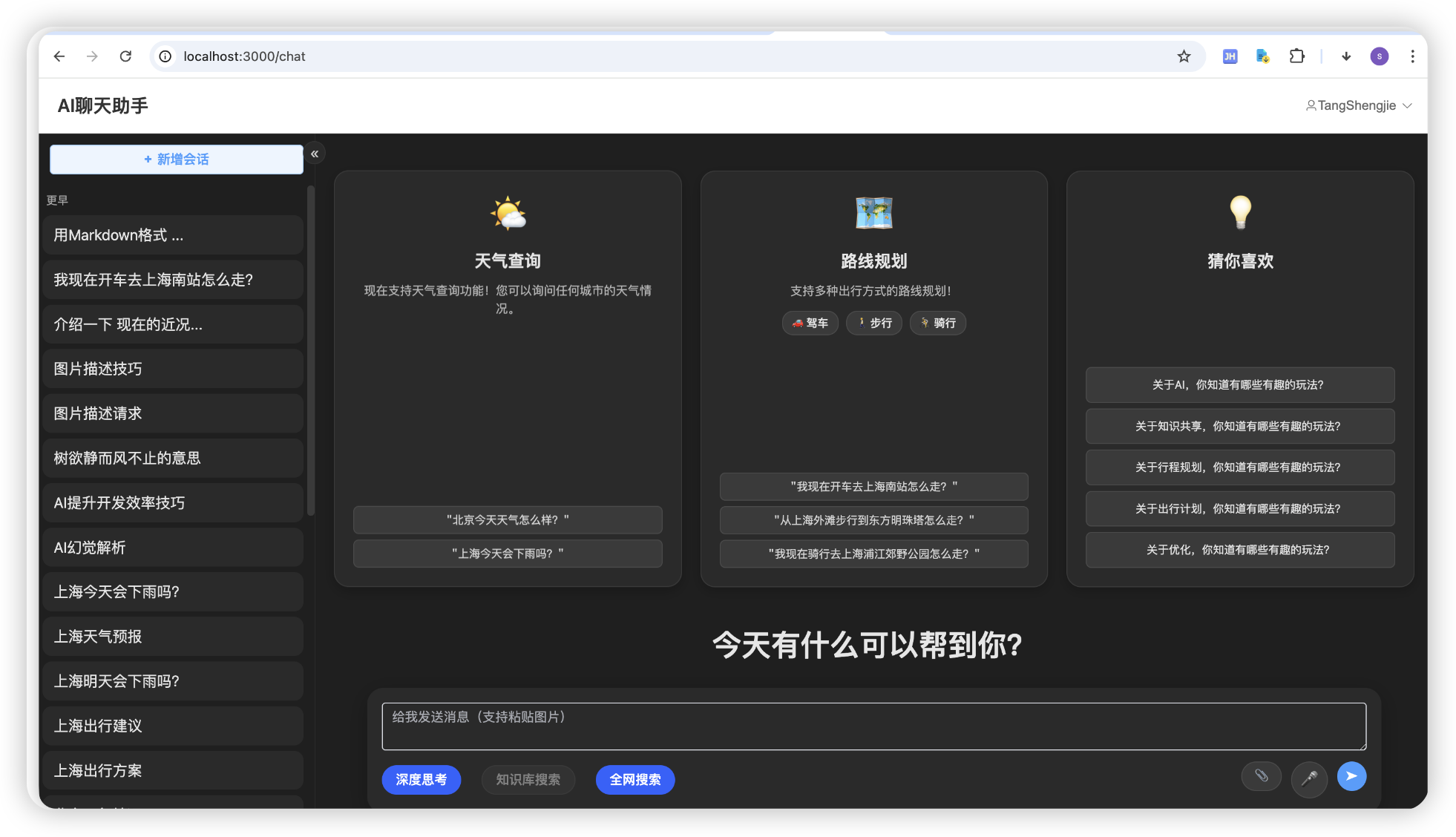Bookmark this page with star icon
The image size is (1456, 837).
coord(1184,56)
